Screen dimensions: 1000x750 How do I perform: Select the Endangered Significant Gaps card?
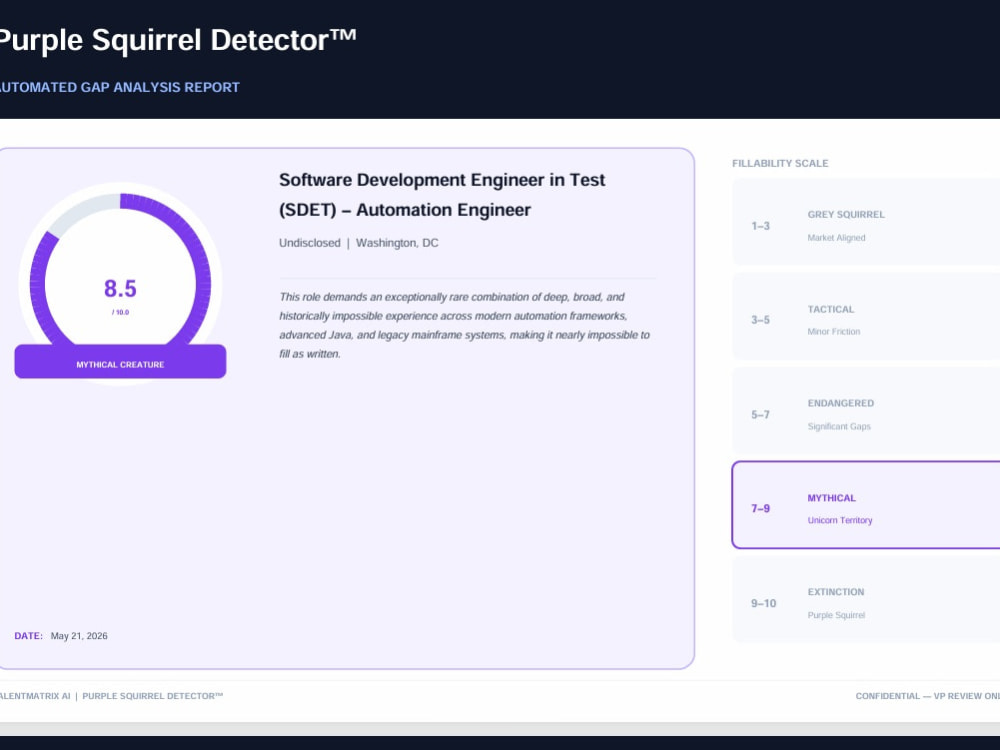[x=866, y=411]
